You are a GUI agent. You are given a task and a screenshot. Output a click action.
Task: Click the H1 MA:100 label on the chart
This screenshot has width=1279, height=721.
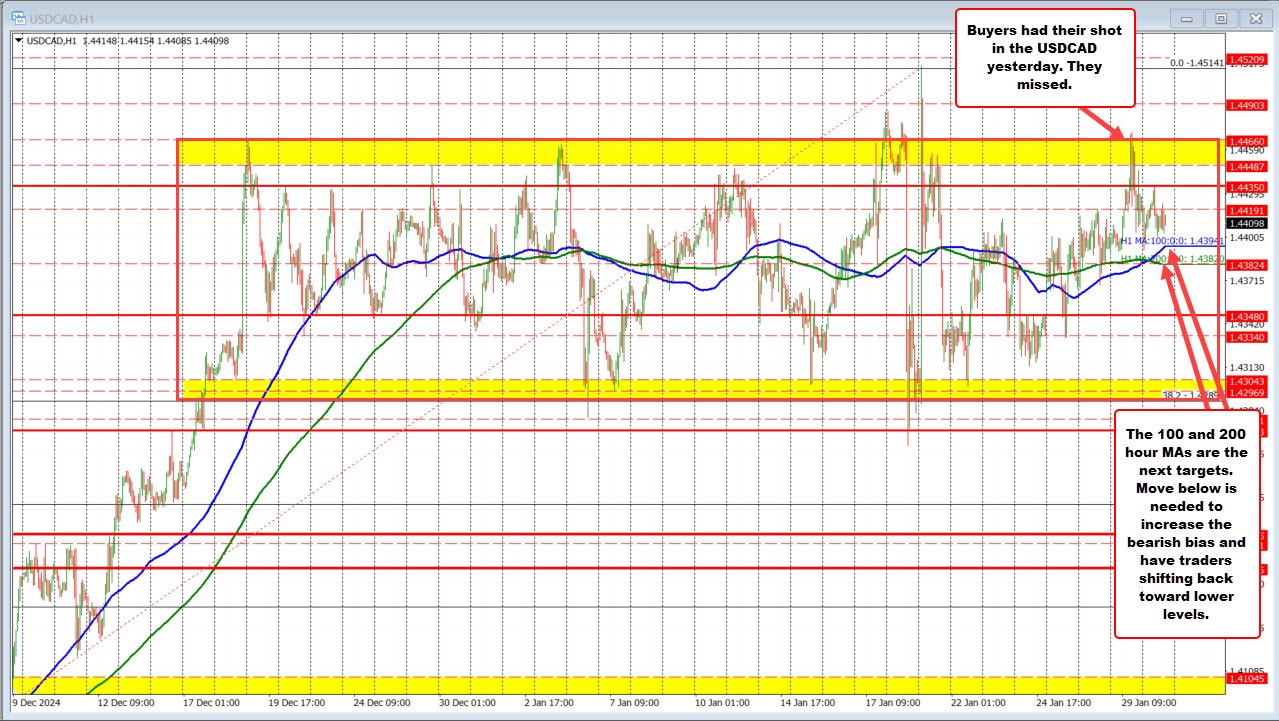click(x=1172, y=240)
